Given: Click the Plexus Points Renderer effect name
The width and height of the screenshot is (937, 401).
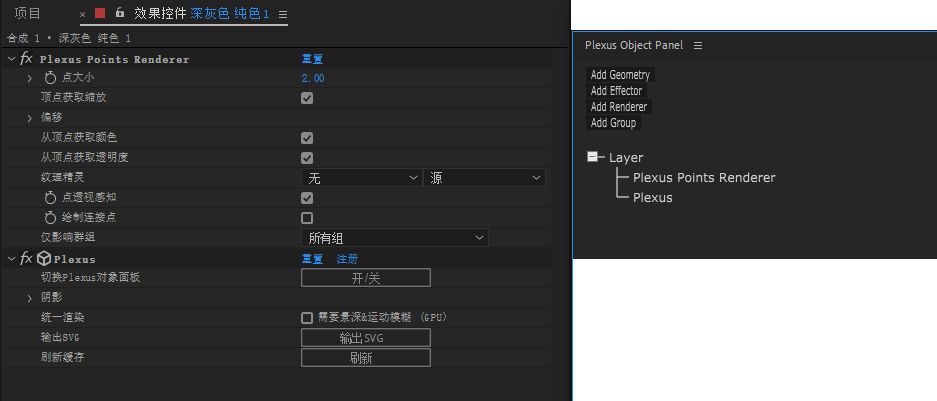Looking at the screenshot, I should click(x=114, y=59).
